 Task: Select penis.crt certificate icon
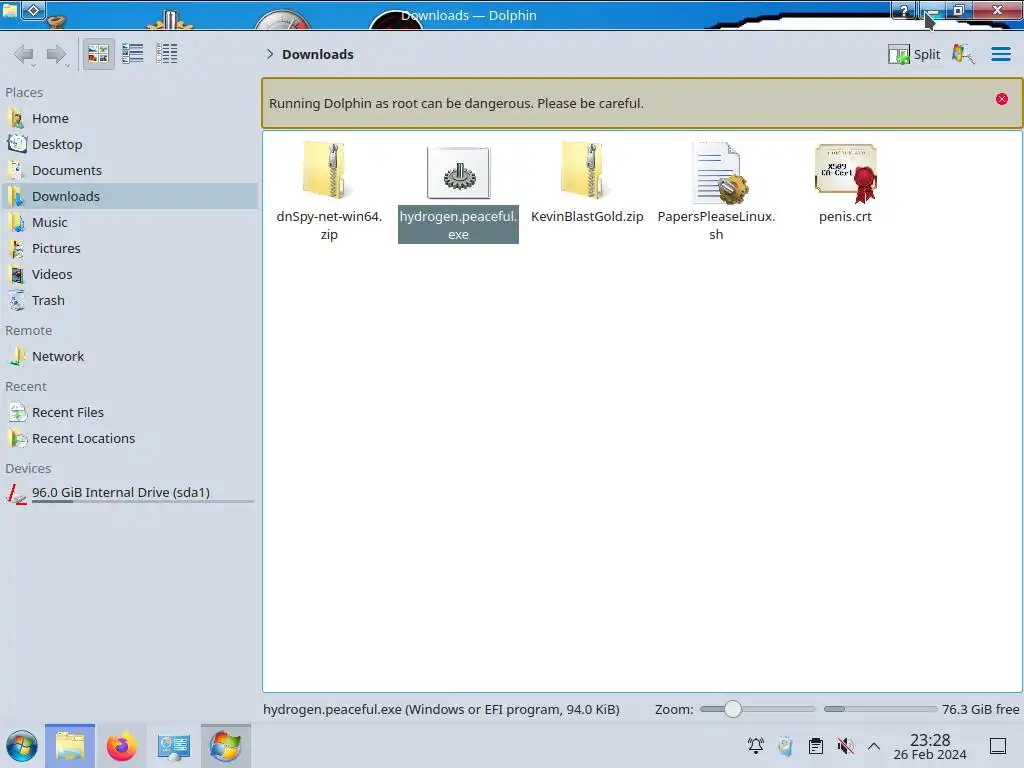tap(846, 173)
